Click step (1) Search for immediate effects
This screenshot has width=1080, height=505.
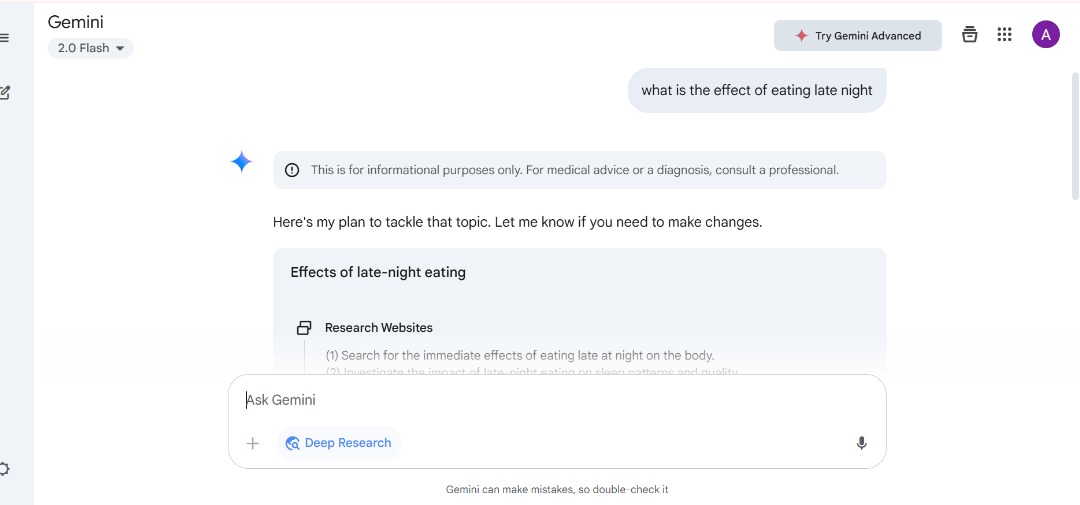pyautogui.click(x=520, y=355)
